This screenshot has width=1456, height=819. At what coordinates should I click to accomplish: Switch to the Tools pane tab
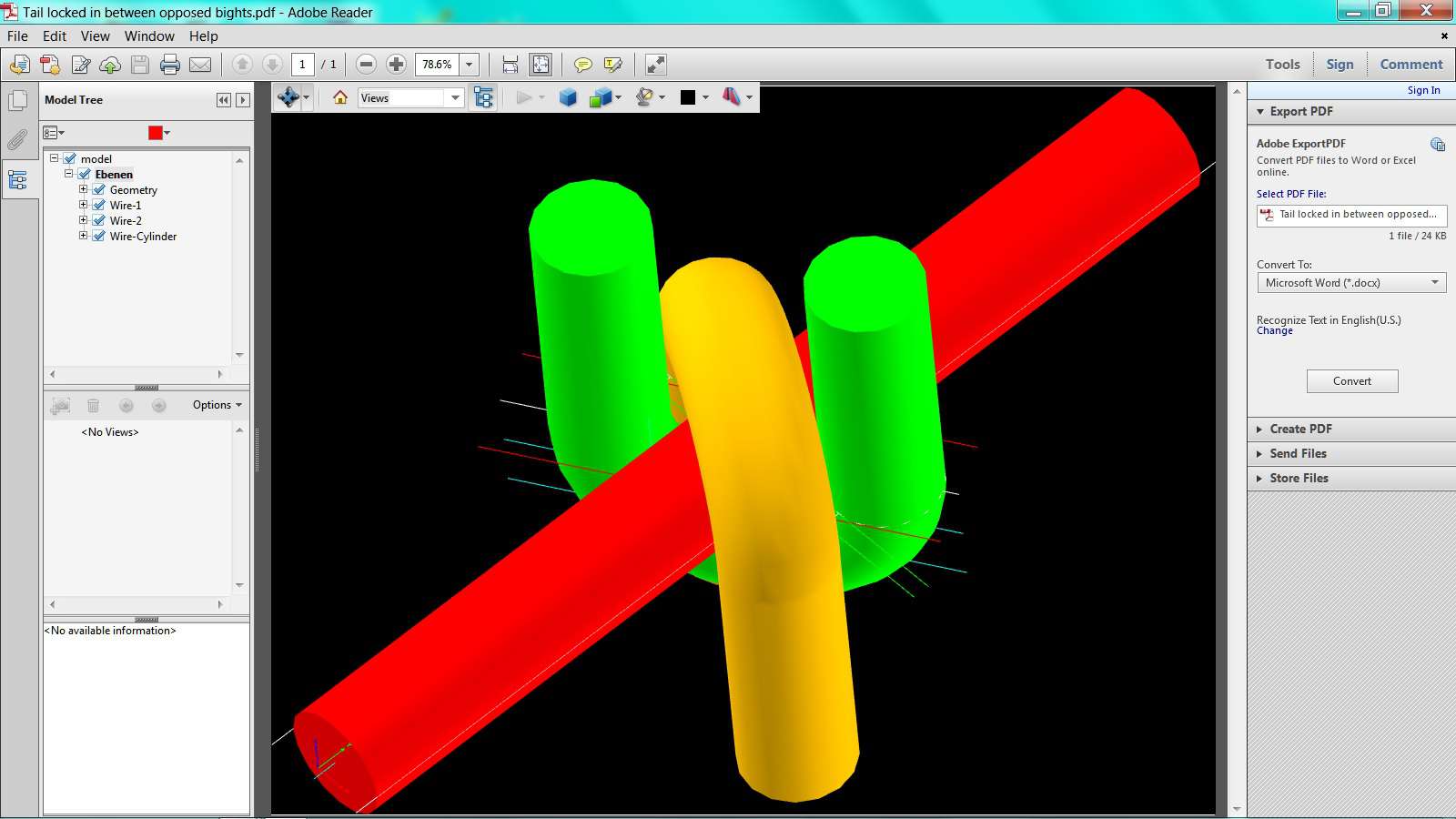(x=1282, y=65)
